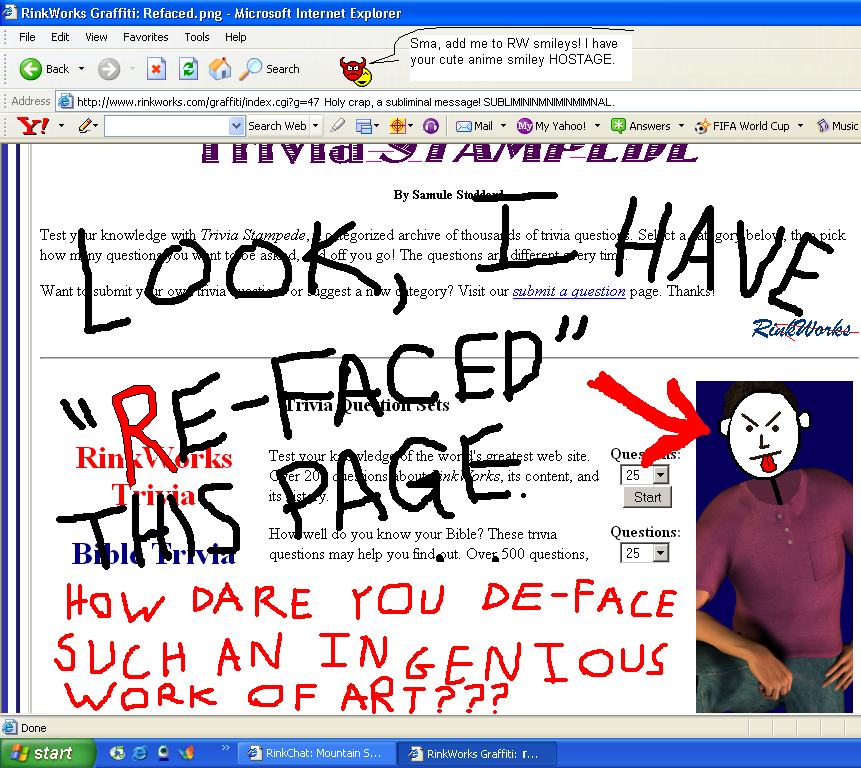Select the RinkWorks Graffiti taskbar button
Screen dimensions: 861x768
click(x=477, y=753)
